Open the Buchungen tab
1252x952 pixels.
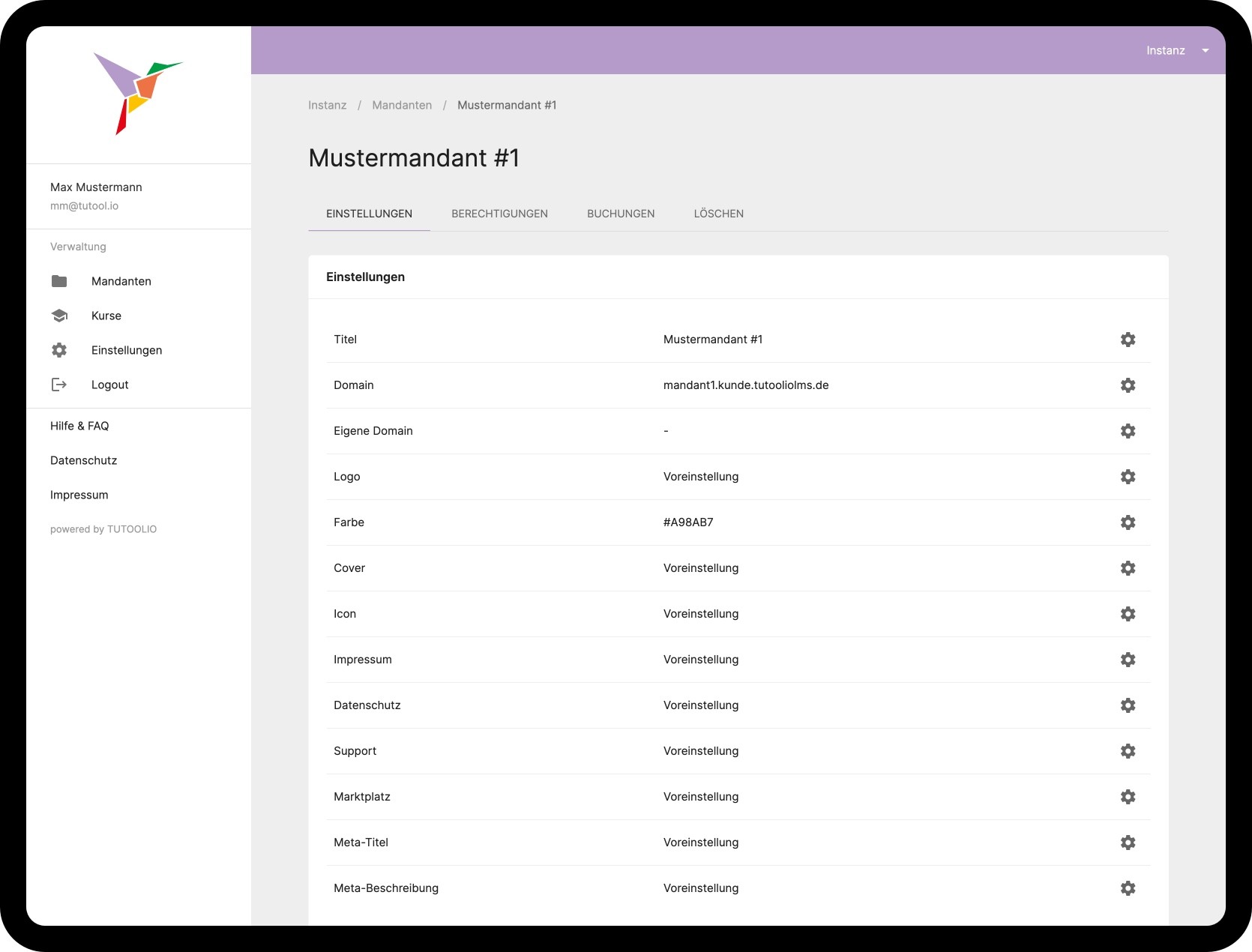point(621,214)
